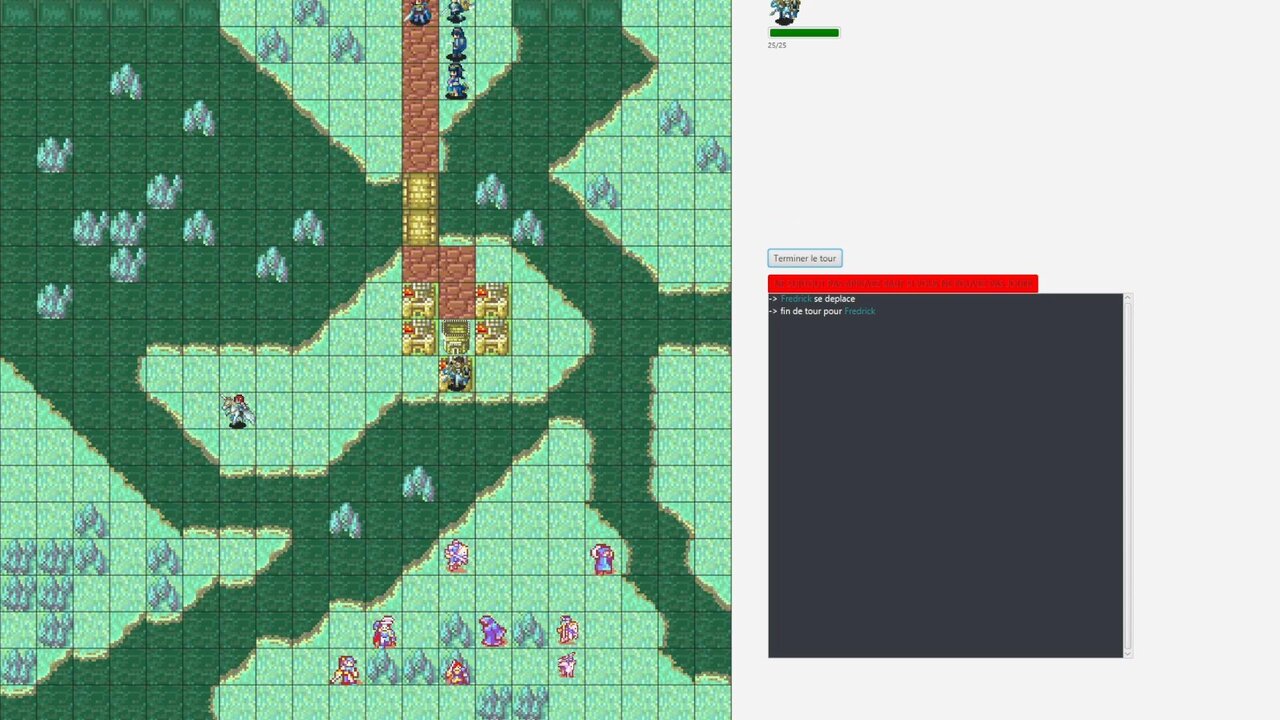Click the yellow stair tile touching the long brick road

coord(420,191)
